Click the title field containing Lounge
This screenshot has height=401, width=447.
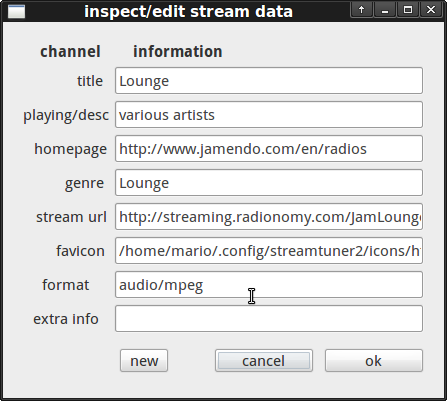point(269,81)
